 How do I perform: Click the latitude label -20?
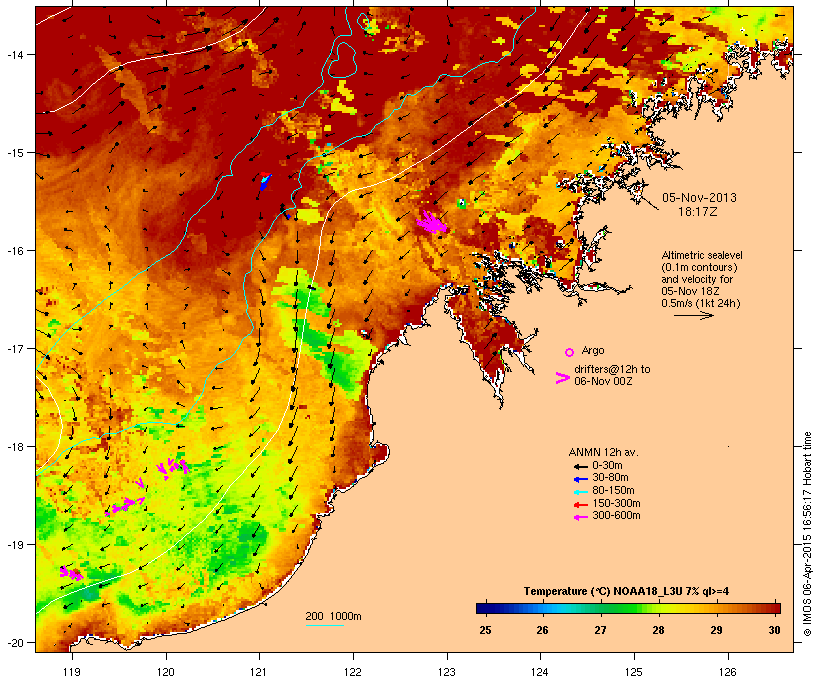click(14, 642)
